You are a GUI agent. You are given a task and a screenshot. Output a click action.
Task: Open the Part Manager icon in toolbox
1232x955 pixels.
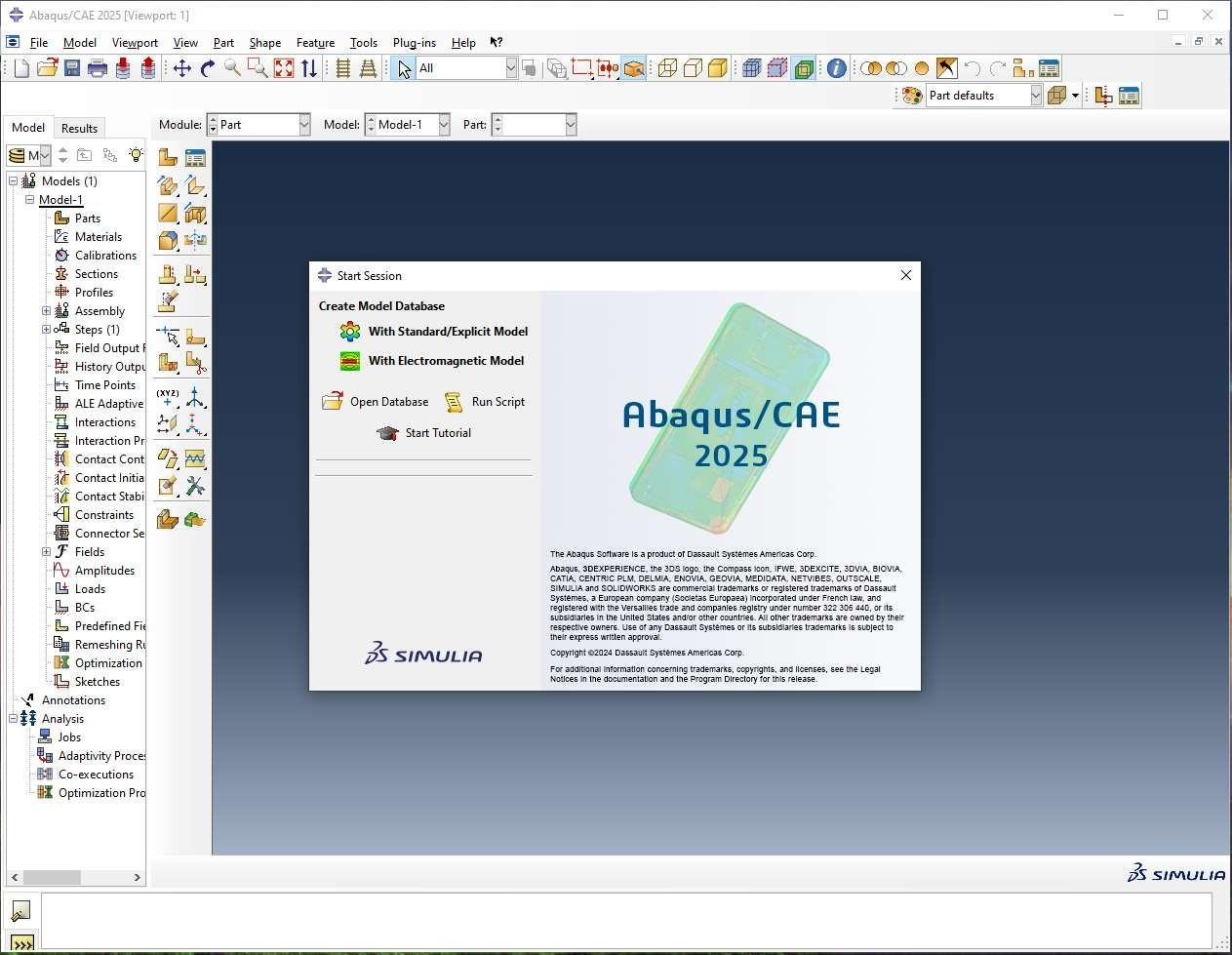coord(195,158)
